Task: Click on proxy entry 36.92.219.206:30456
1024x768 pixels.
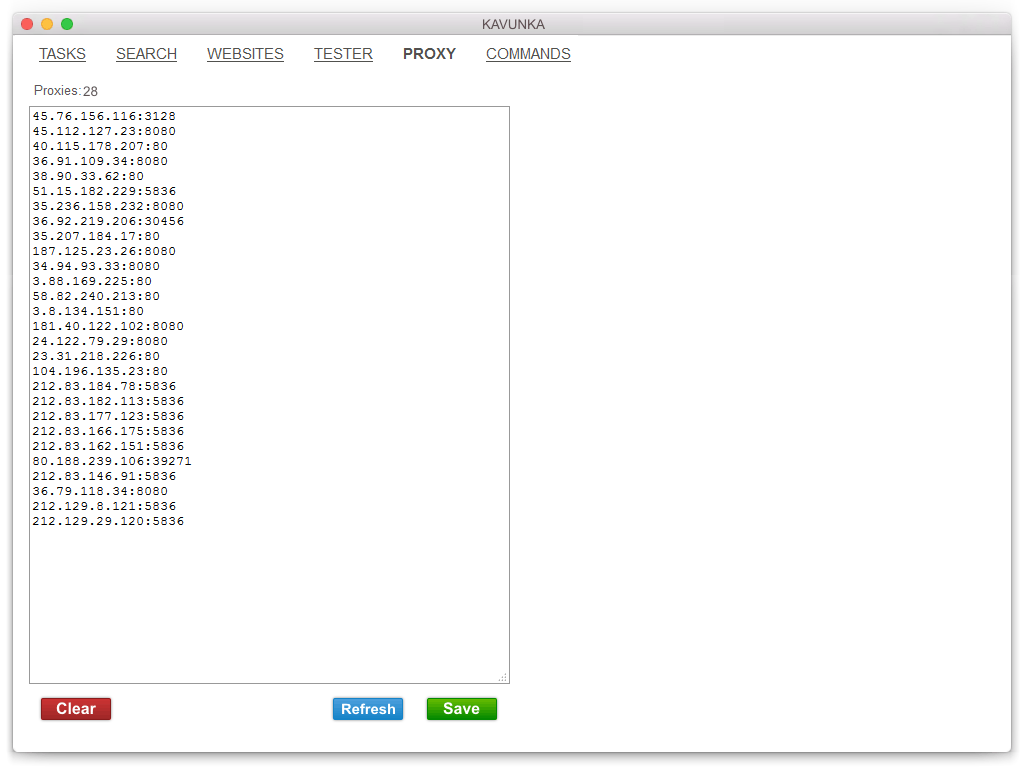Action: coord(108,221)
